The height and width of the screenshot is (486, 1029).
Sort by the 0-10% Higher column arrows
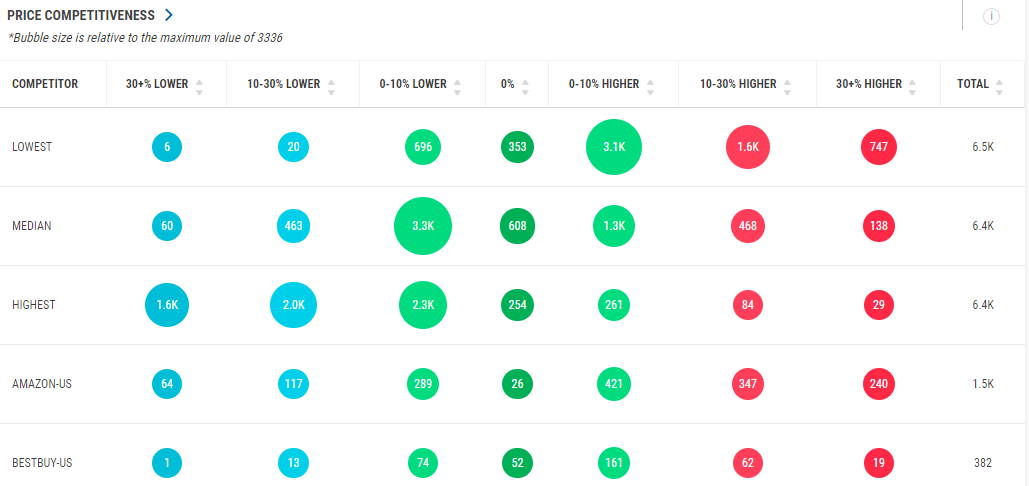click(x=650, y=86)
